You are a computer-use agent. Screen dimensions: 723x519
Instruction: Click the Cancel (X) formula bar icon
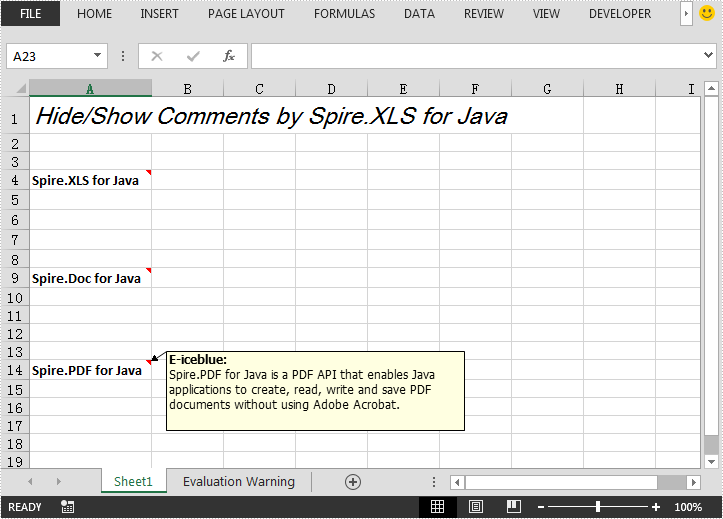coord(157,56)
